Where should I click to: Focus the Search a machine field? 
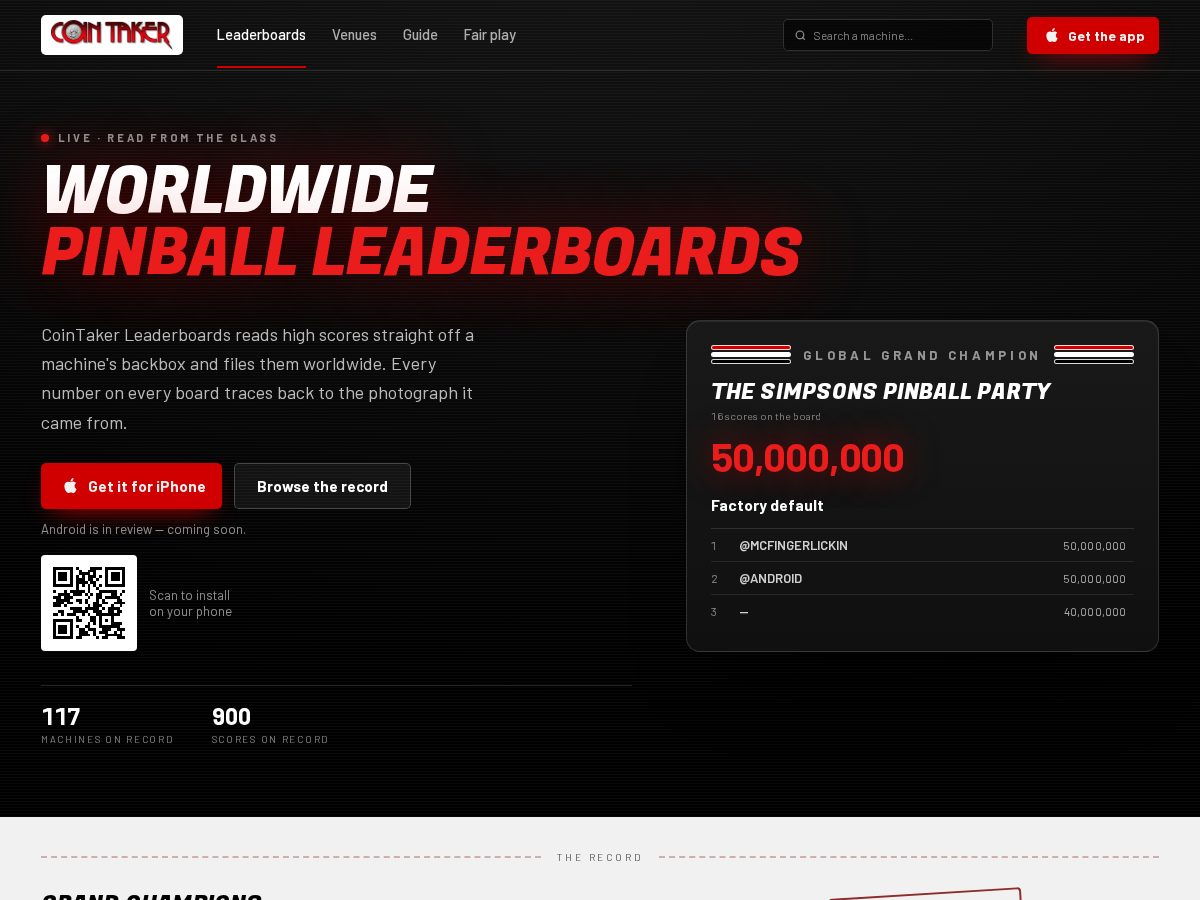pyautogui.click(x=888, y=35)
